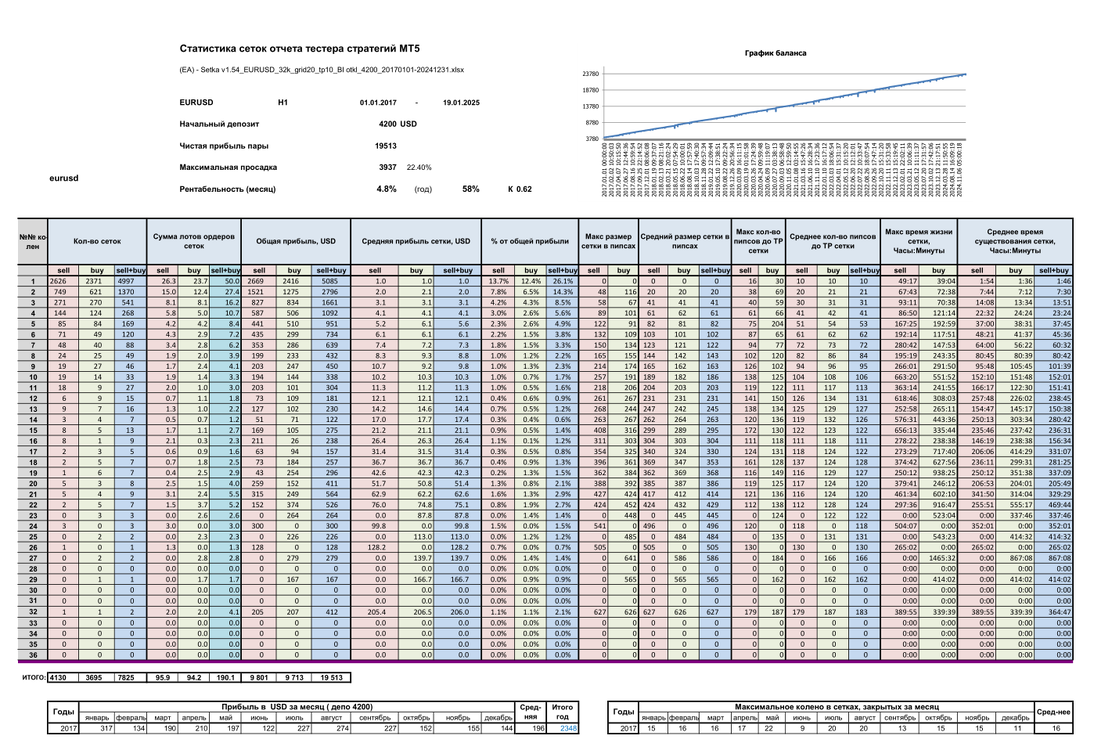Click 'Максимальное колено в сетках, закрытых за месяц' heading
The image size is (1094, 750).
tap(837, 707)
